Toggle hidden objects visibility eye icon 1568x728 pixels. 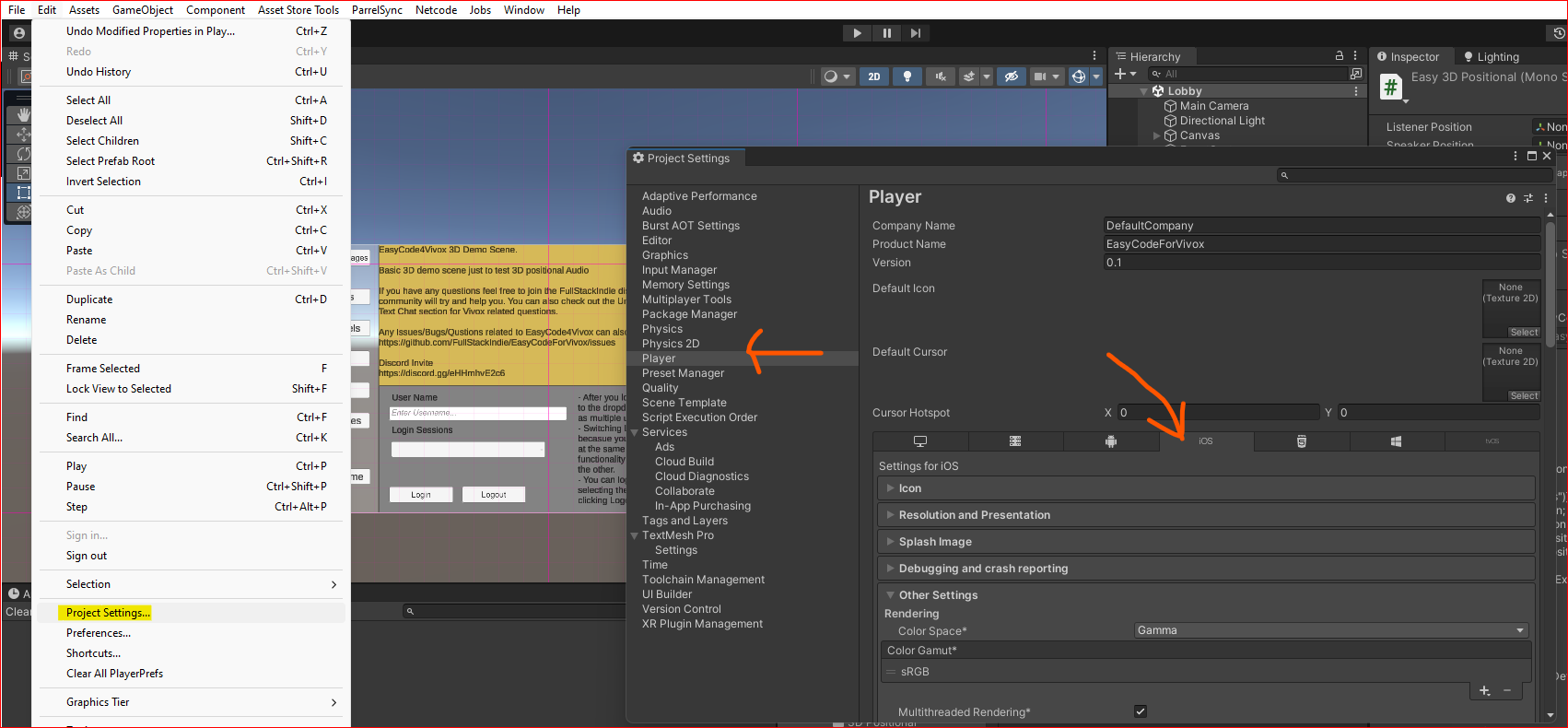pyautogui.click(x=1011, y=76)
